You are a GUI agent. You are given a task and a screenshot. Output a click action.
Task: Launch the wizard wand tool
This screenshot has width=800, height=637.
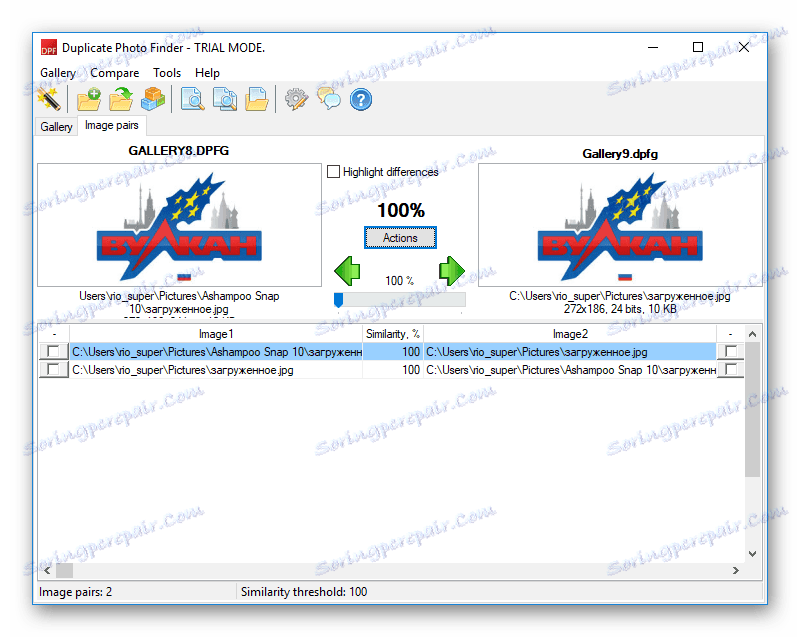[49, 99]
